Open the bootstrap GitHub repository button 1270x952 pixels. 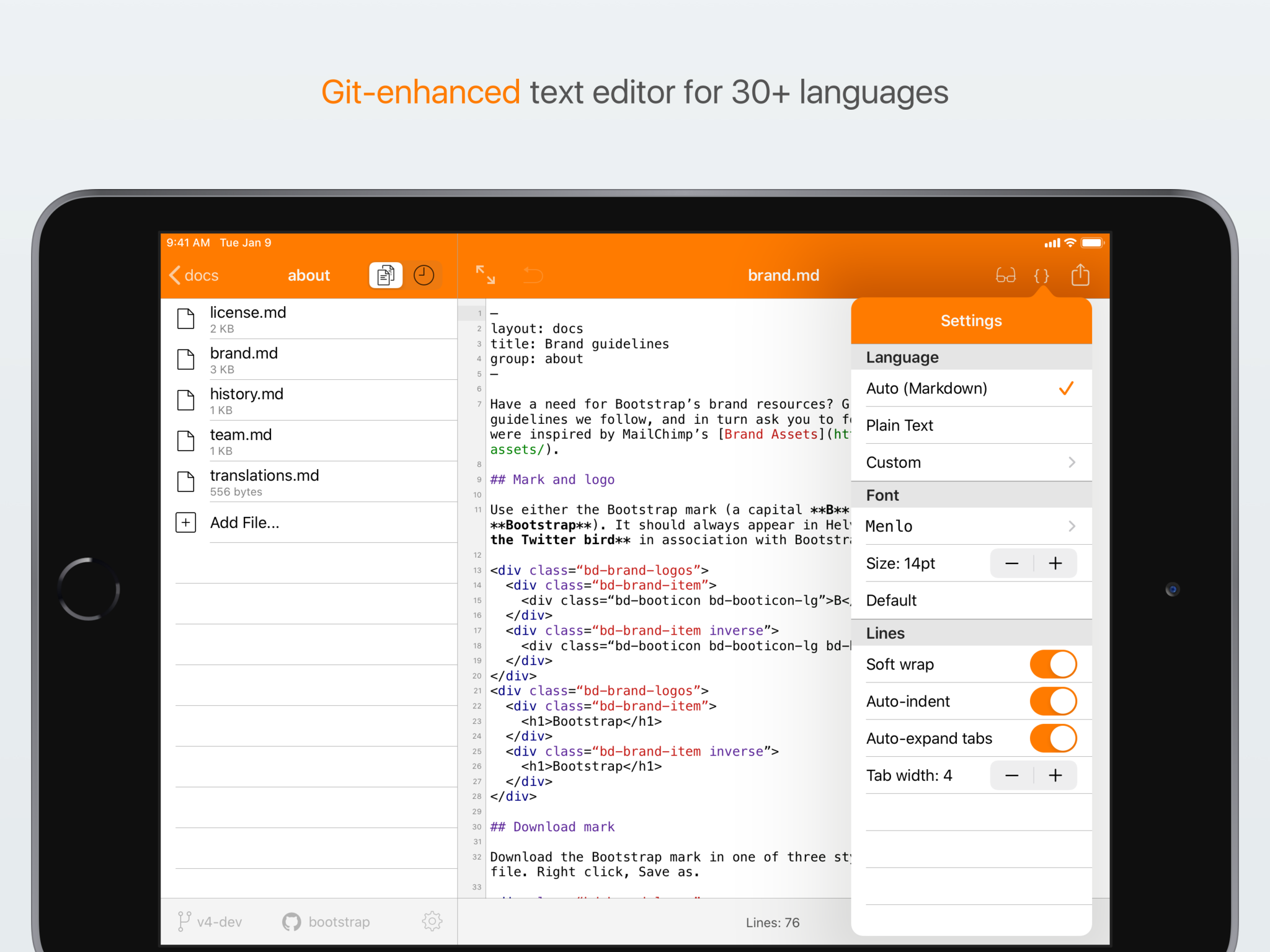tap(326, 922)
